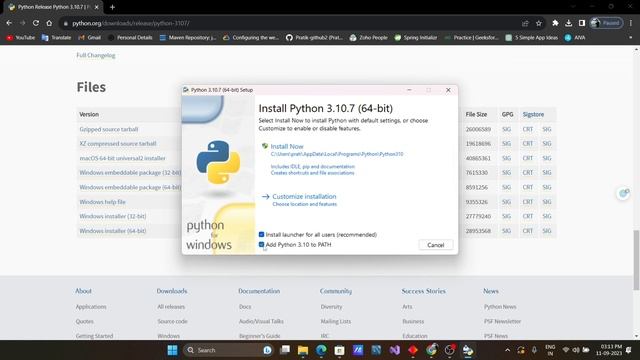The image size is (640, 360).
Task: Open Spring Initializr bookmark
Action: click(416, 38)
